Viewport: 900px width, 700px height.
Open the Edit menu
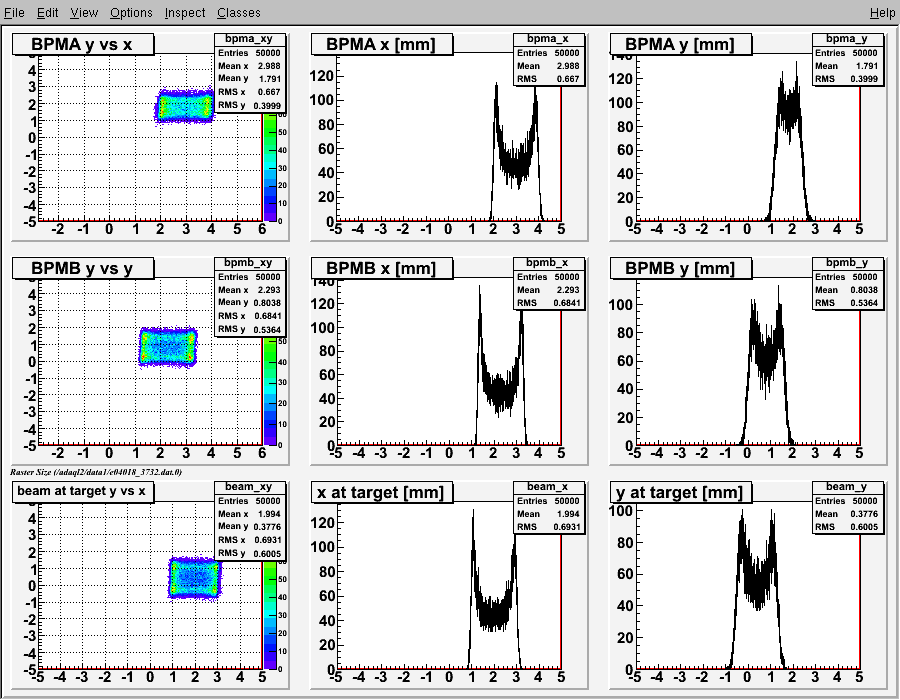point(47,13)
